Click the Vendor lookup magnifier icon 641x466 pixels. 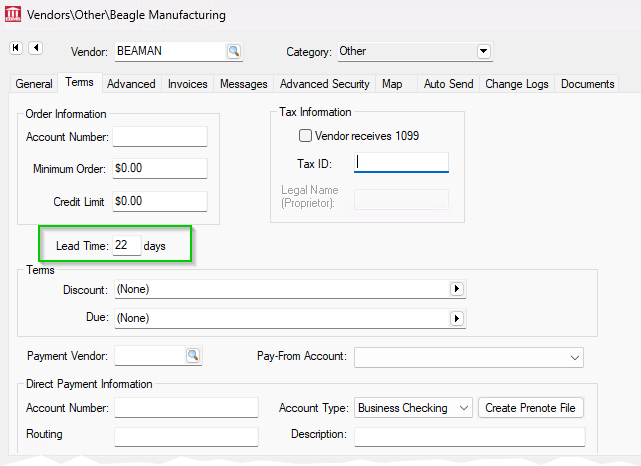point(233,51)
